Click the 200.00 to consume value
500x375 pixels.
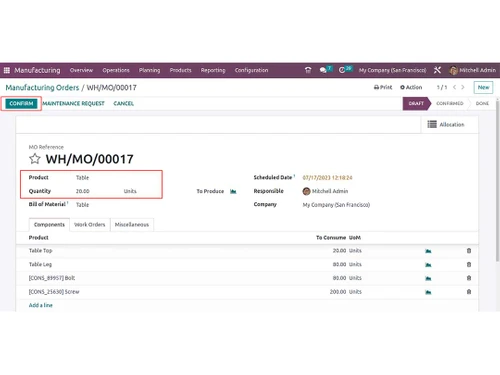click(x=338, y=292)
